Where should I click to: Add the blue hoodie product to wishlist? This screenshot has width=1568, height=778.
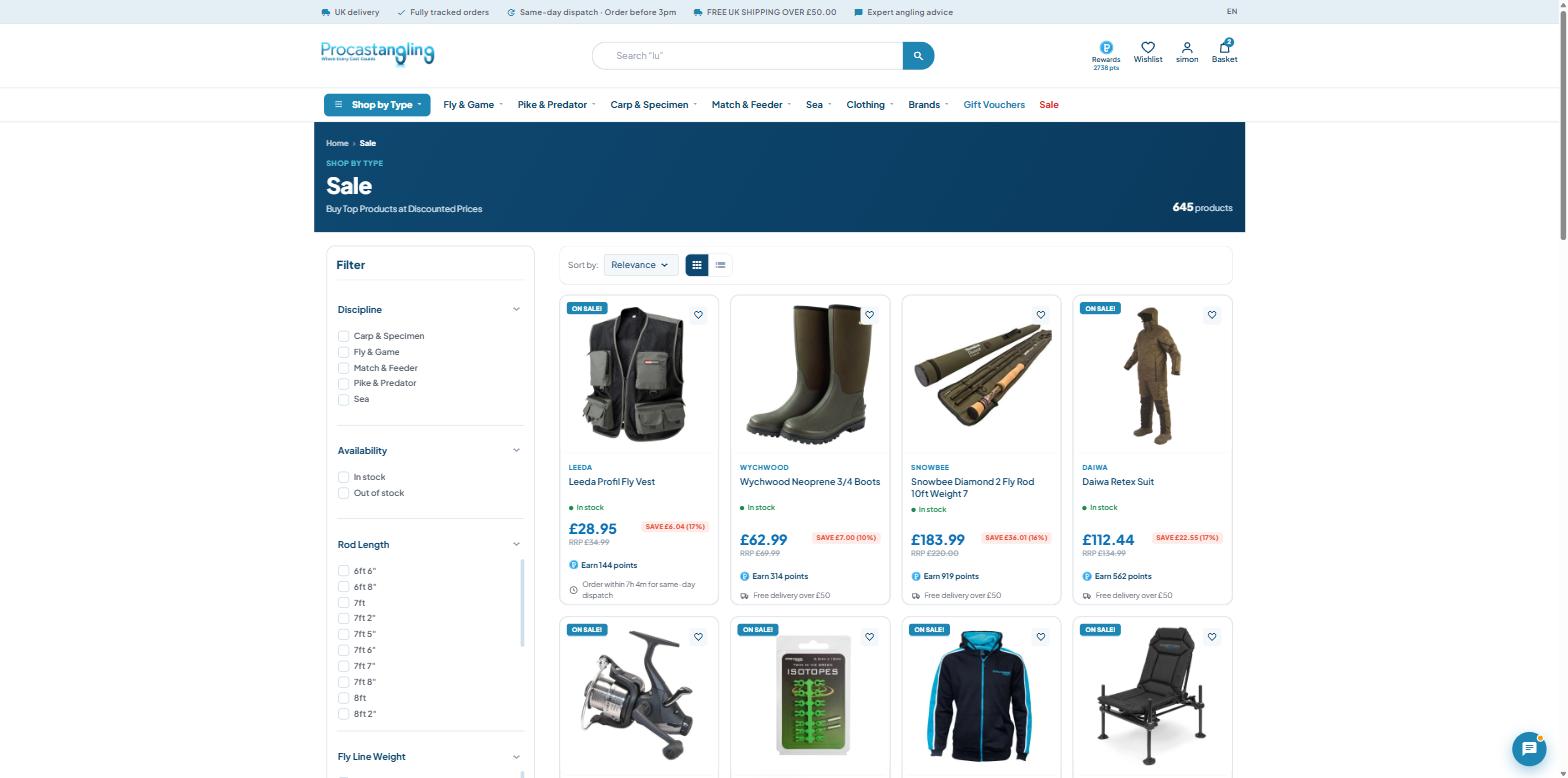click(x=1040, y=637)
